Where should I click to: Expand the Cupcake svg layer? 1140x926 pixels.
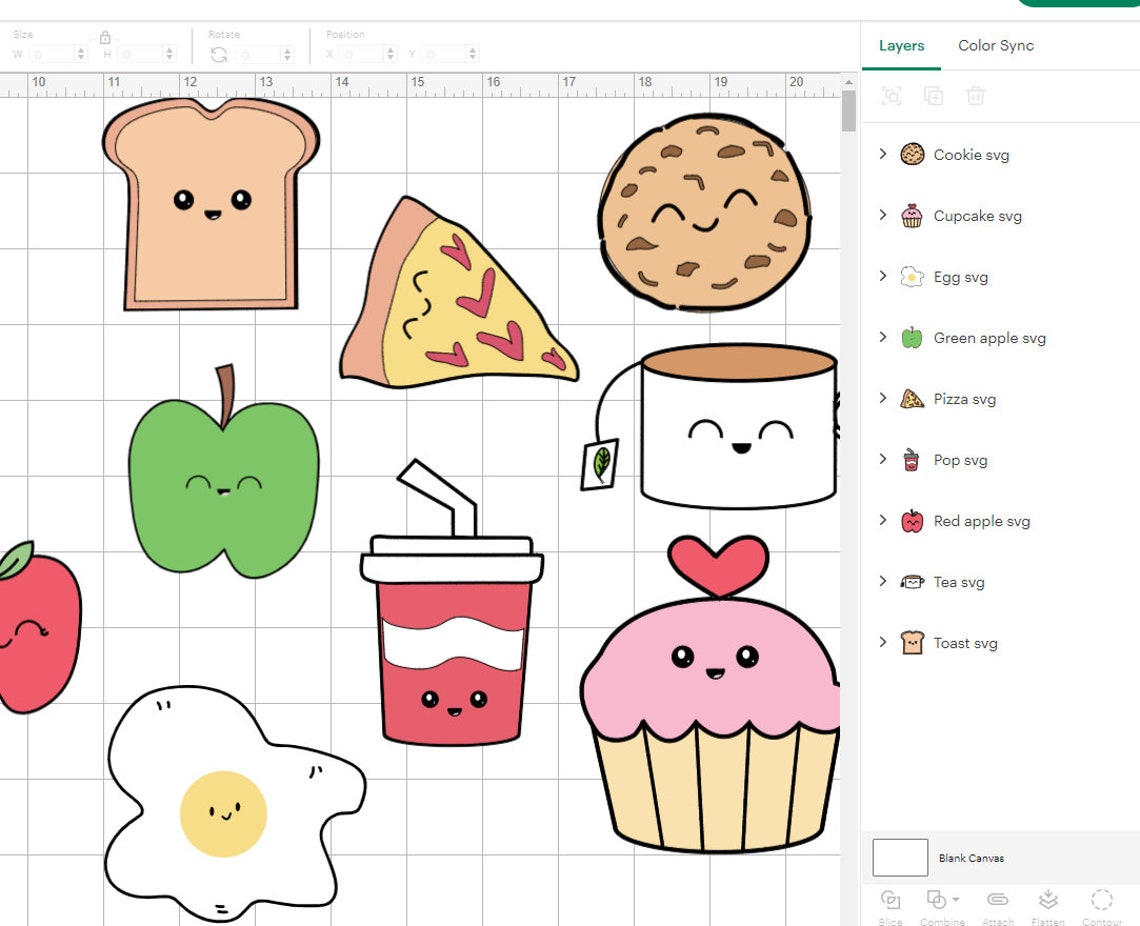[883, 214]
